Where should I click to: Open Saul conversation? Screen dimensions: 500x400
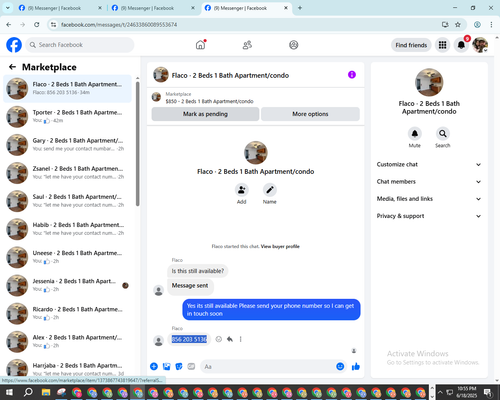tap(67, 201)
